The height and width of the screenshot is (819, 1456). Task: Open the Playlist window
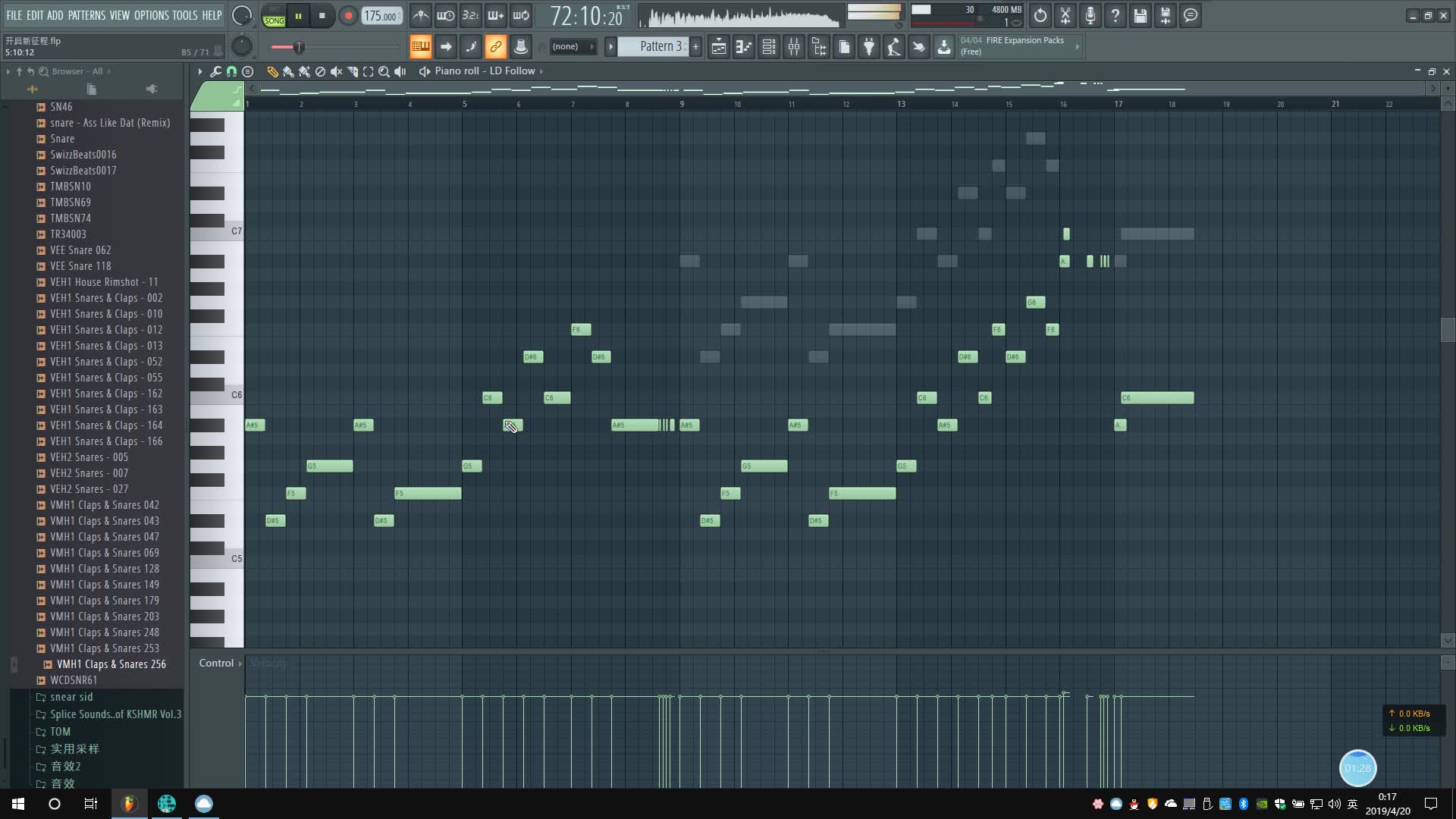[x=718, y=47]
